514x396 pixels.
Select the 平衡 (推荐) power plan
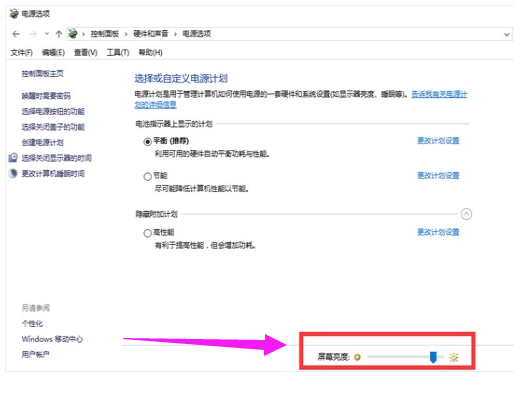pyautogui.click(x=147, y=142)
